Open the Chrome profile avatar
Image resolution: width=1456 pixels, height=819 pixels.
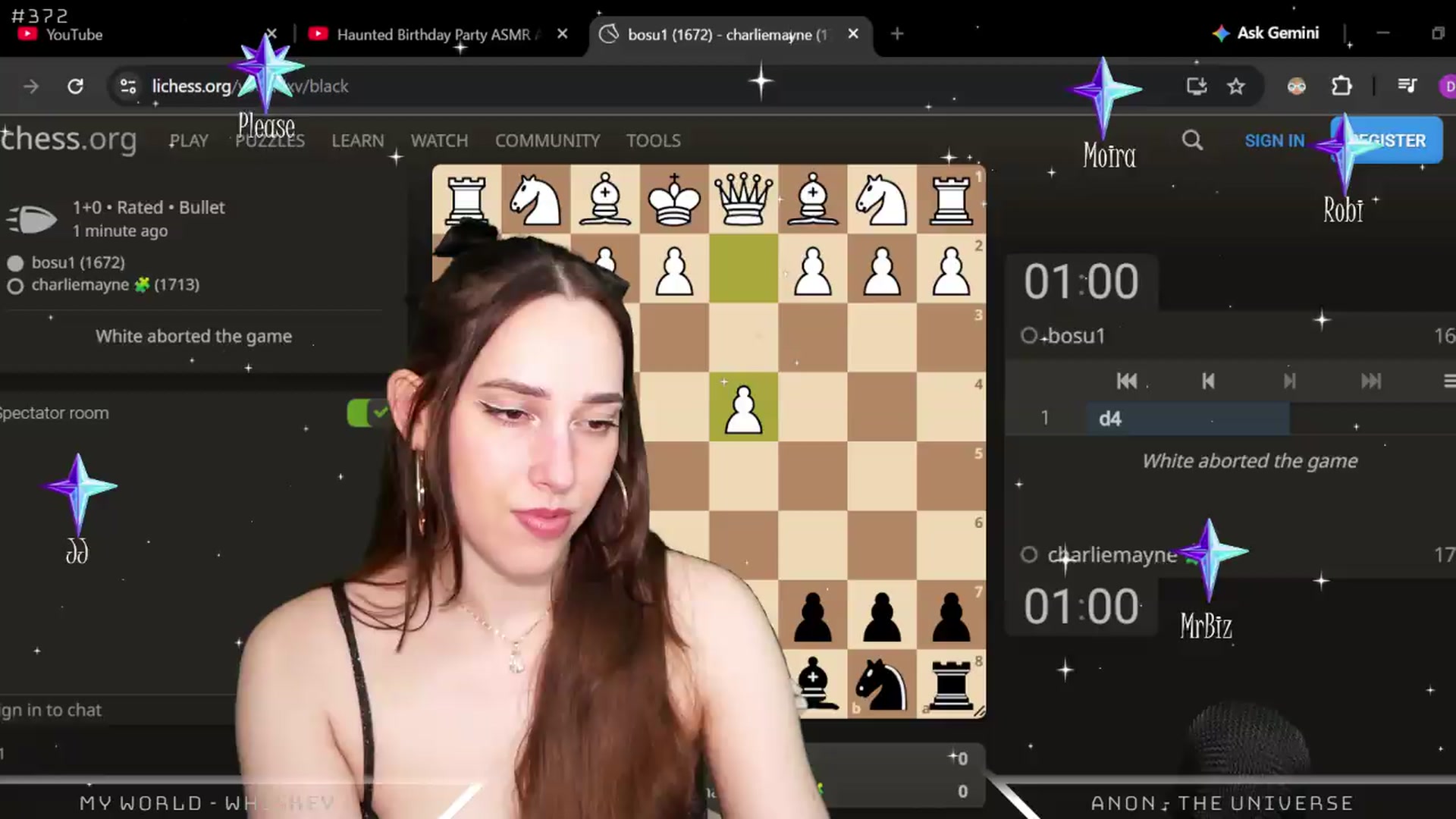[1448, 86]
